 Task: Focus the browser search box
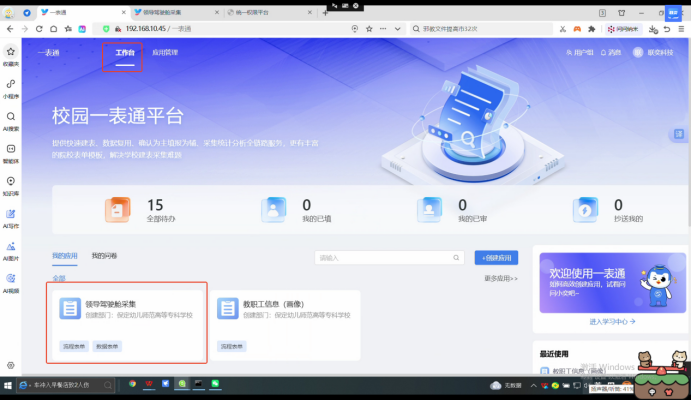(481, 29)
